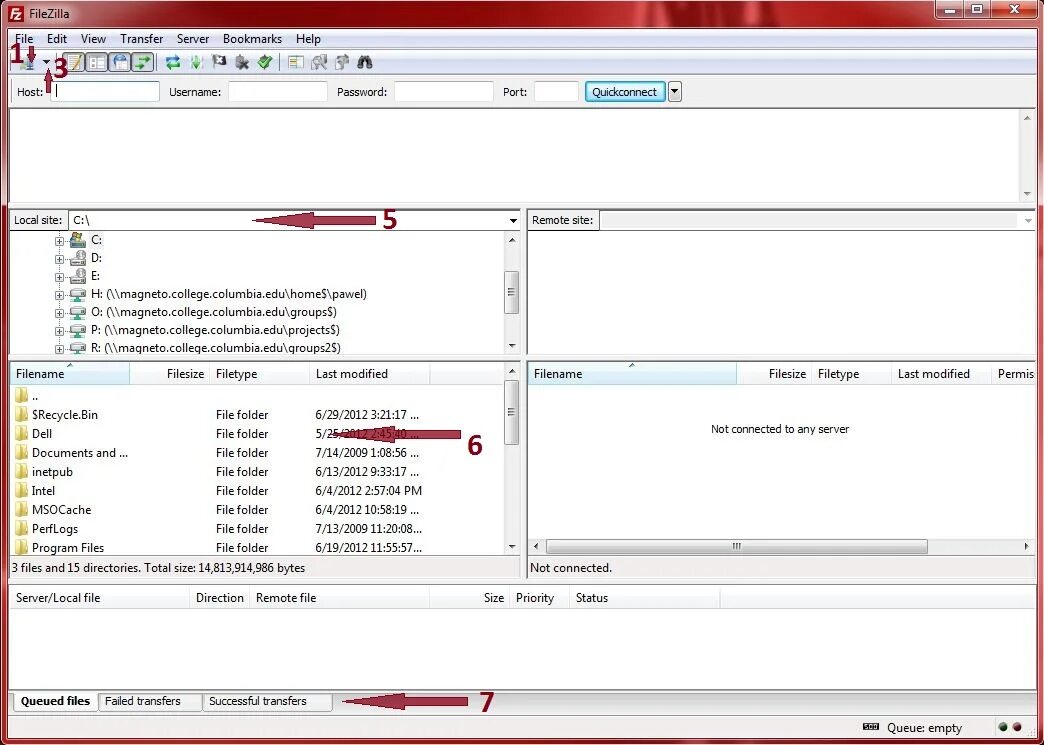The image size is (1044, 745).
Task: Open the Edit menu
Action: (x=57, y=39)
